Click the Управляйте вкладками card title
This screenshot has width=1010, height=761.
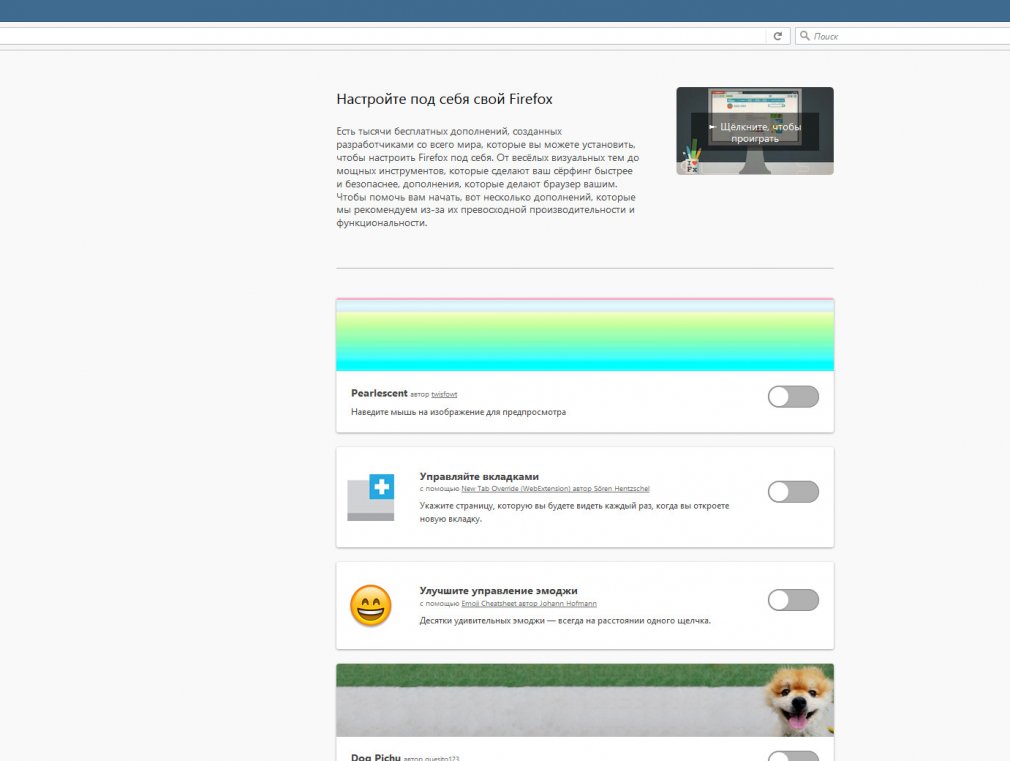pyautogui.click(x=479, y=477)
